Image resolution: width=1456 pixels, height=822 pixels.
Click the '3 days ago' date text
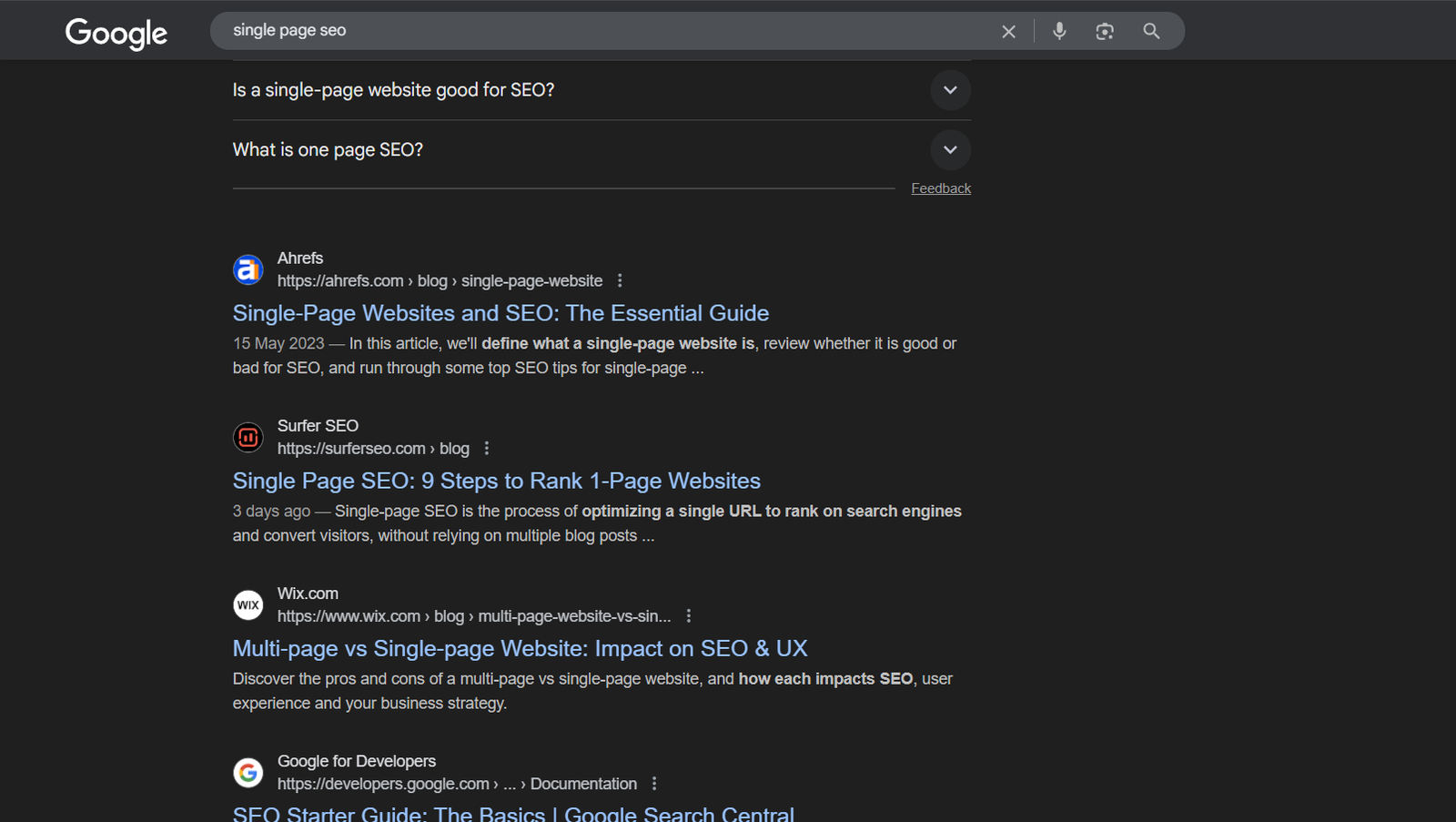271,511
